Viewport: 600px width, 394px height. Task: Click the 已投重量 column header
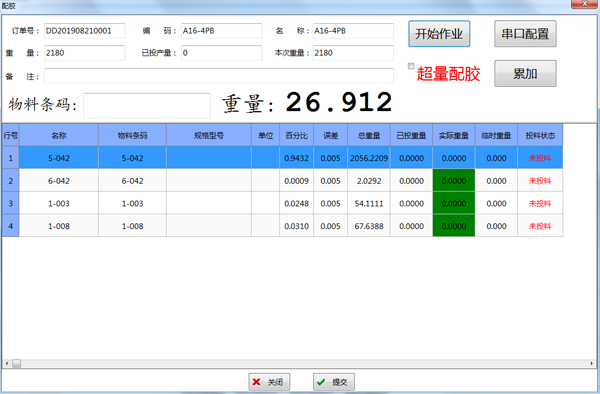click(411, 135)
